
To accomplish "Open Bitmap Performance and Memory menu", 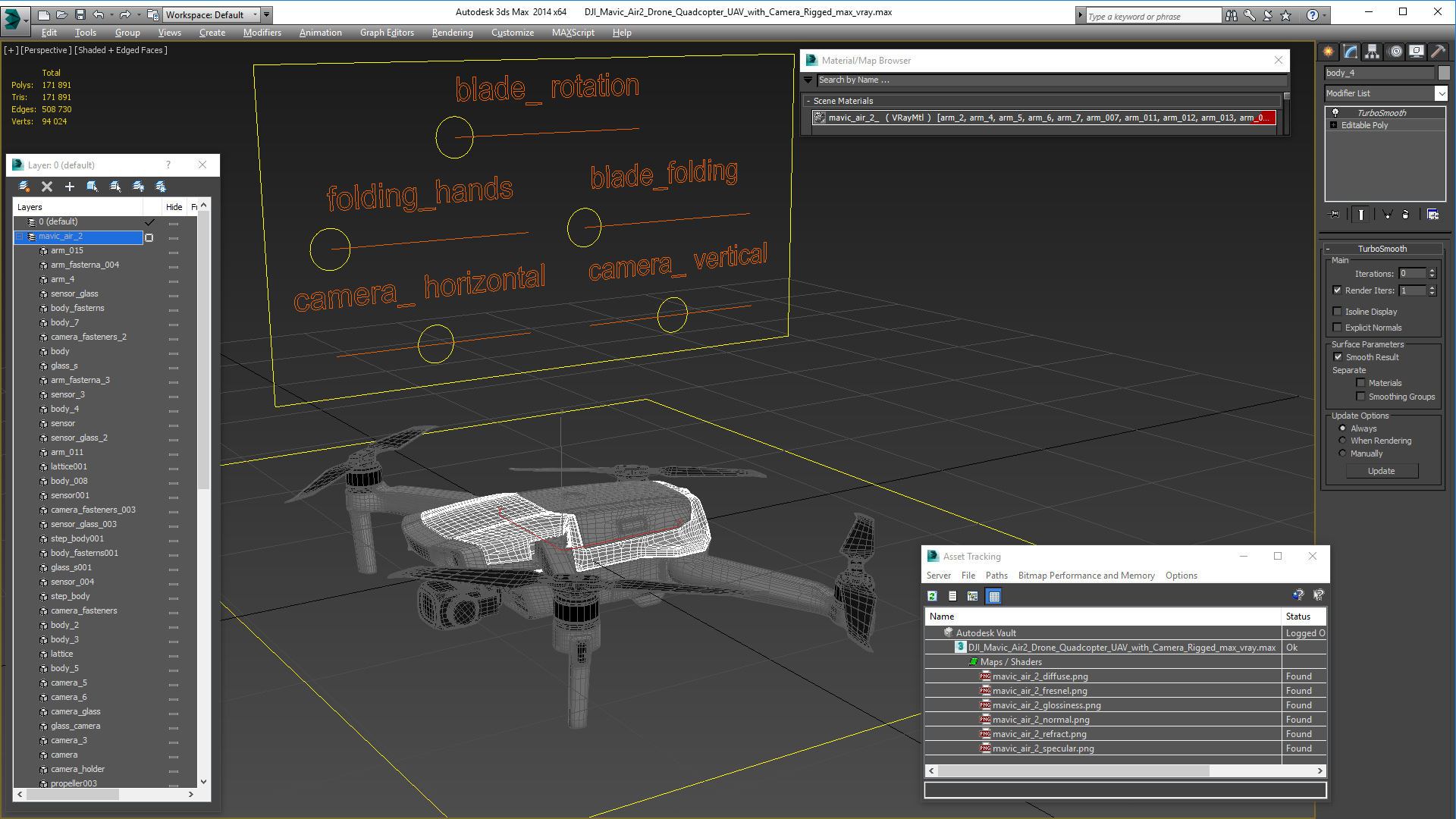I will [1086, 576].
